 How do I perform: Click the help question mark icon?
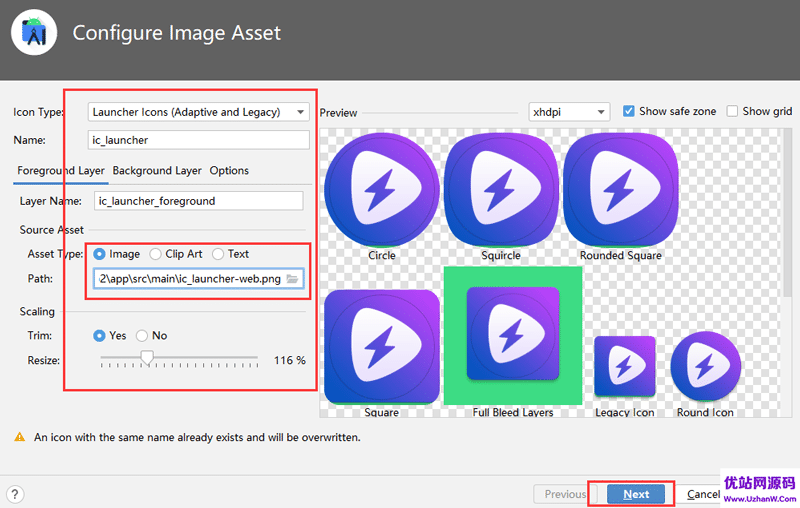(15, 494)
